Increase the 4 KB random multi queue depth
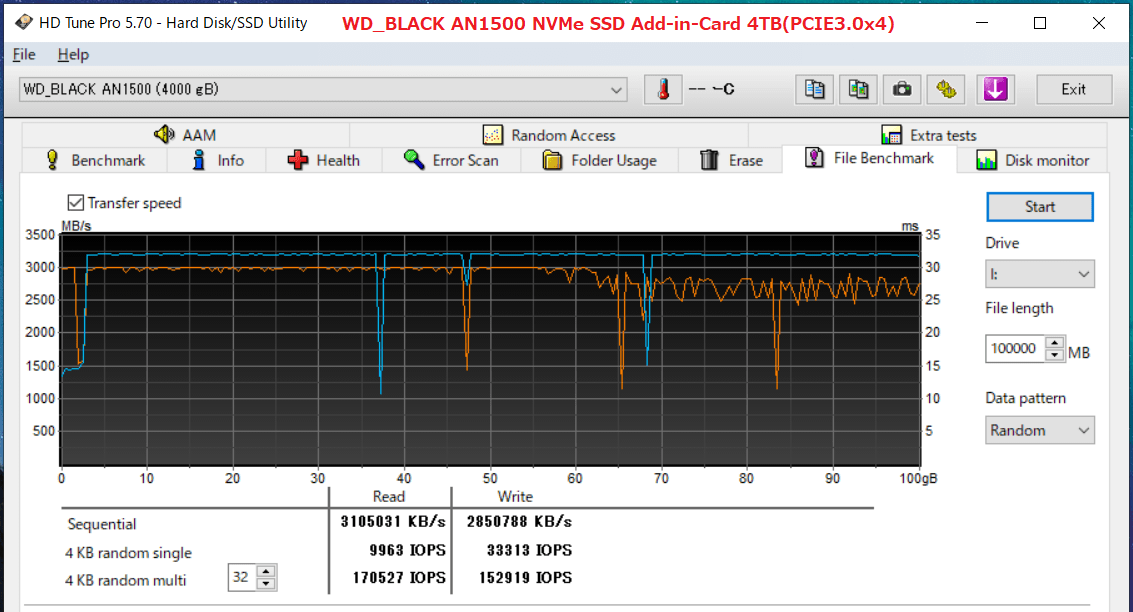This screenshot has height=612, width=1133. (x=266, y=572)
